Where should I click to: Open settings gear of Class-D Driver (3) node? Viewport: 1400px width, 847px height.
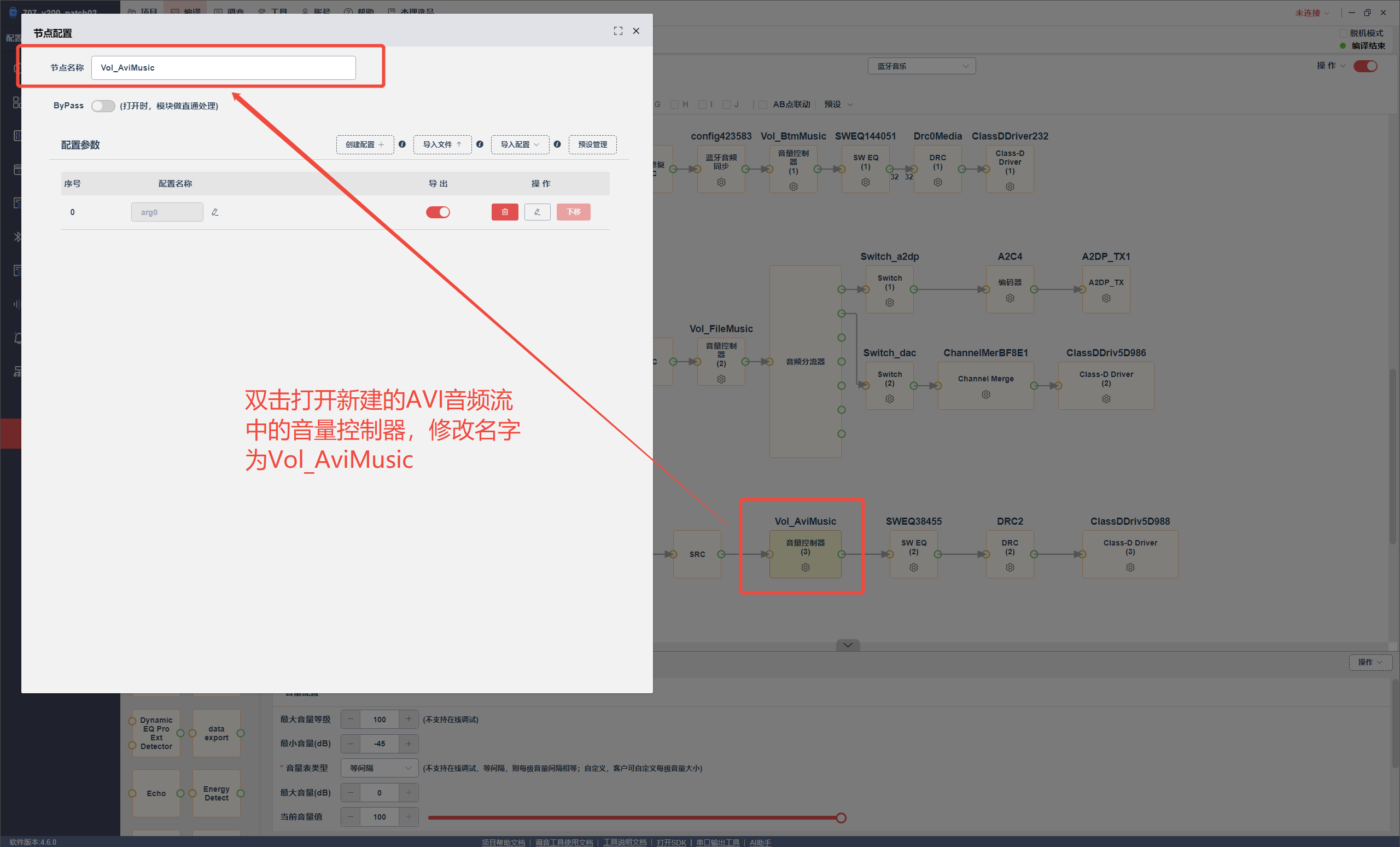(1130, 567)
